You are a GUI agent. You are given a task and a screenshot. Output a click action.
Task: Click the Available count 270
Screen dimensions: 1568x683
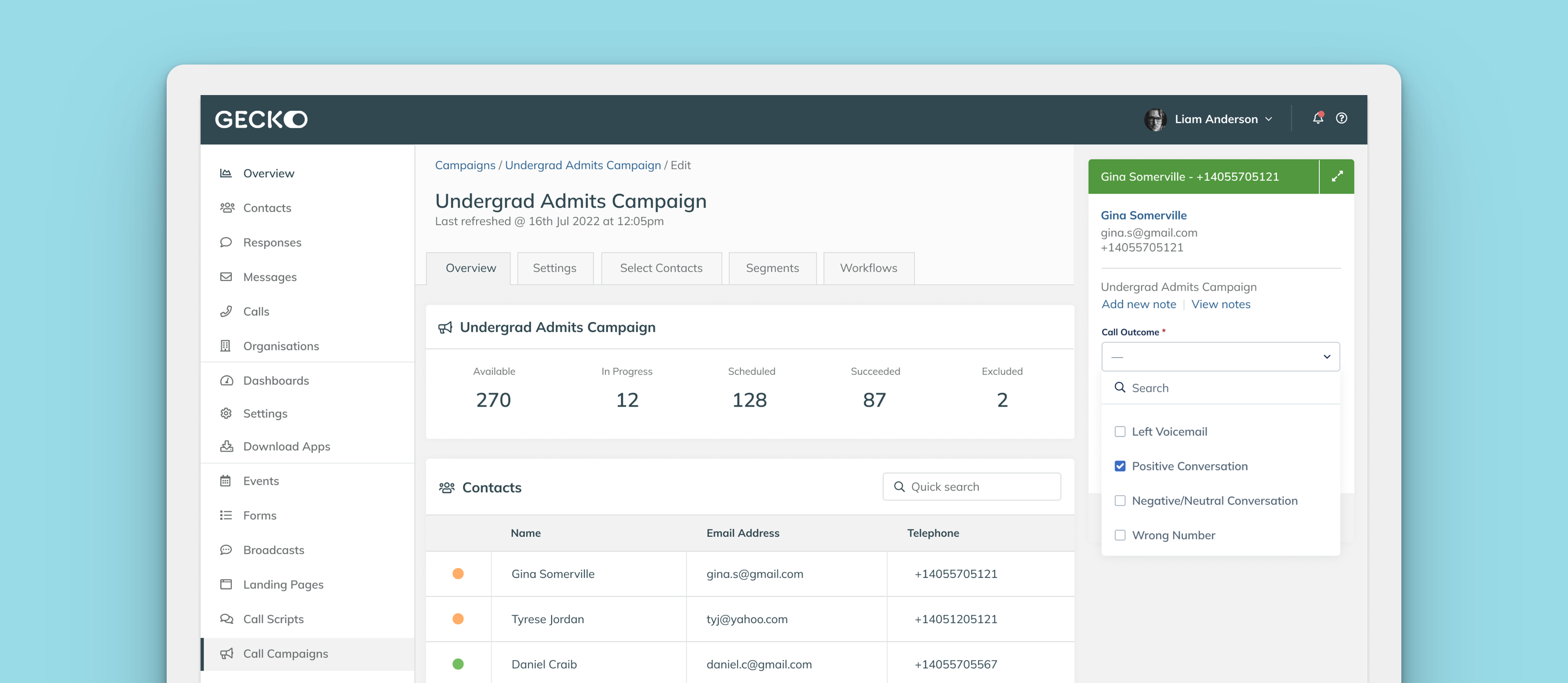point(493,400)
